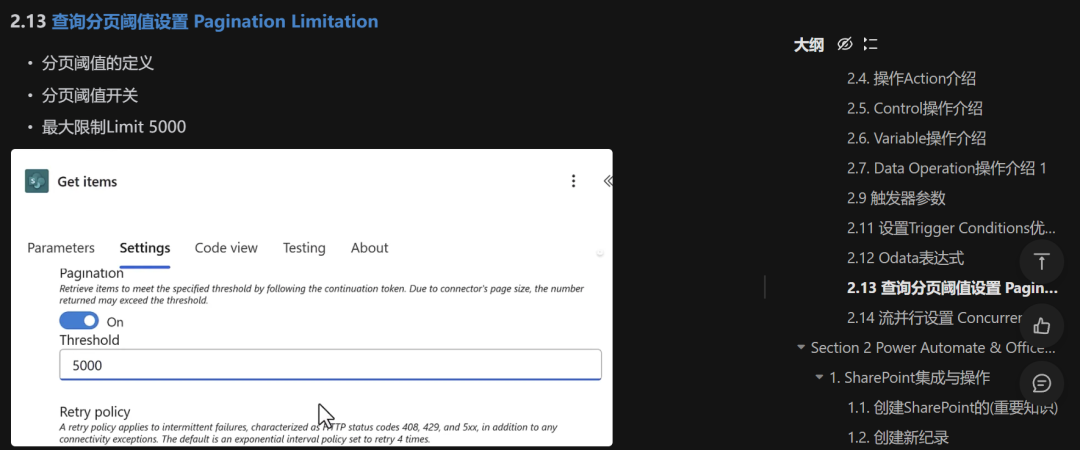The height and width of the screenshot is (450, 1080).
Task: Click the 大纲 outline title
Action: [808, 45]
